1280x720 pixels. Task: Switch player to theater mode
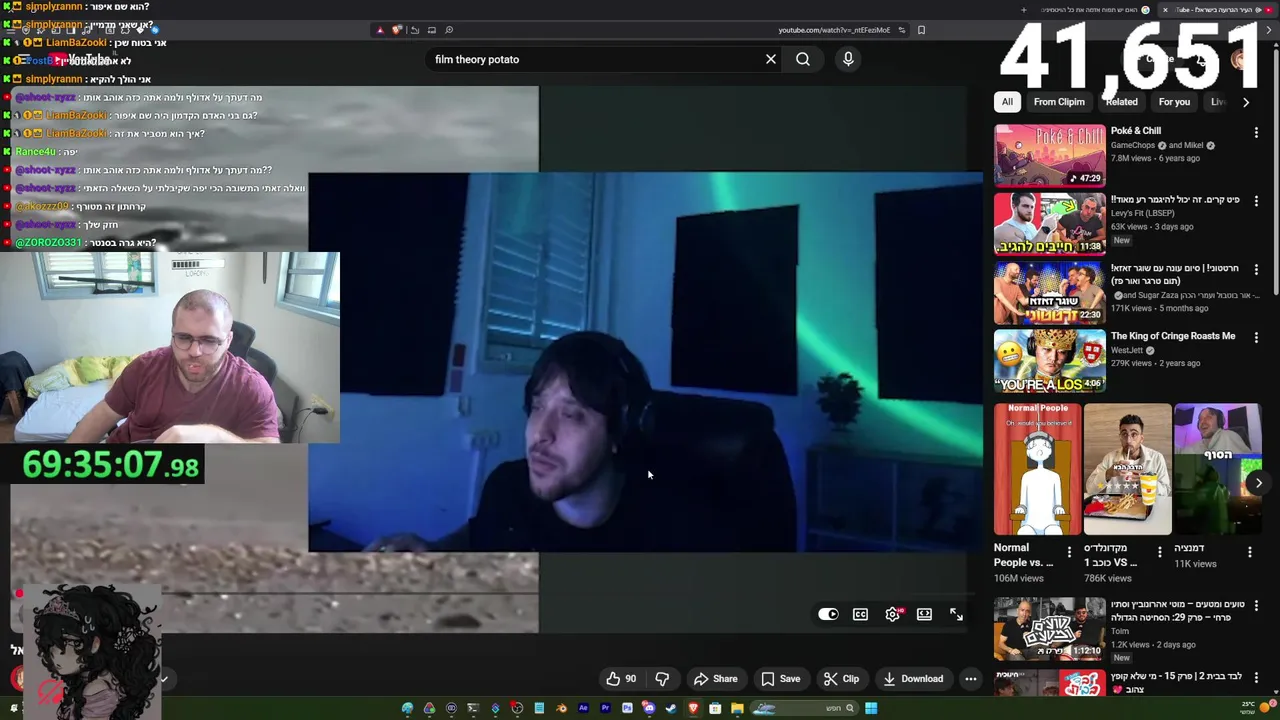point(924,615)
